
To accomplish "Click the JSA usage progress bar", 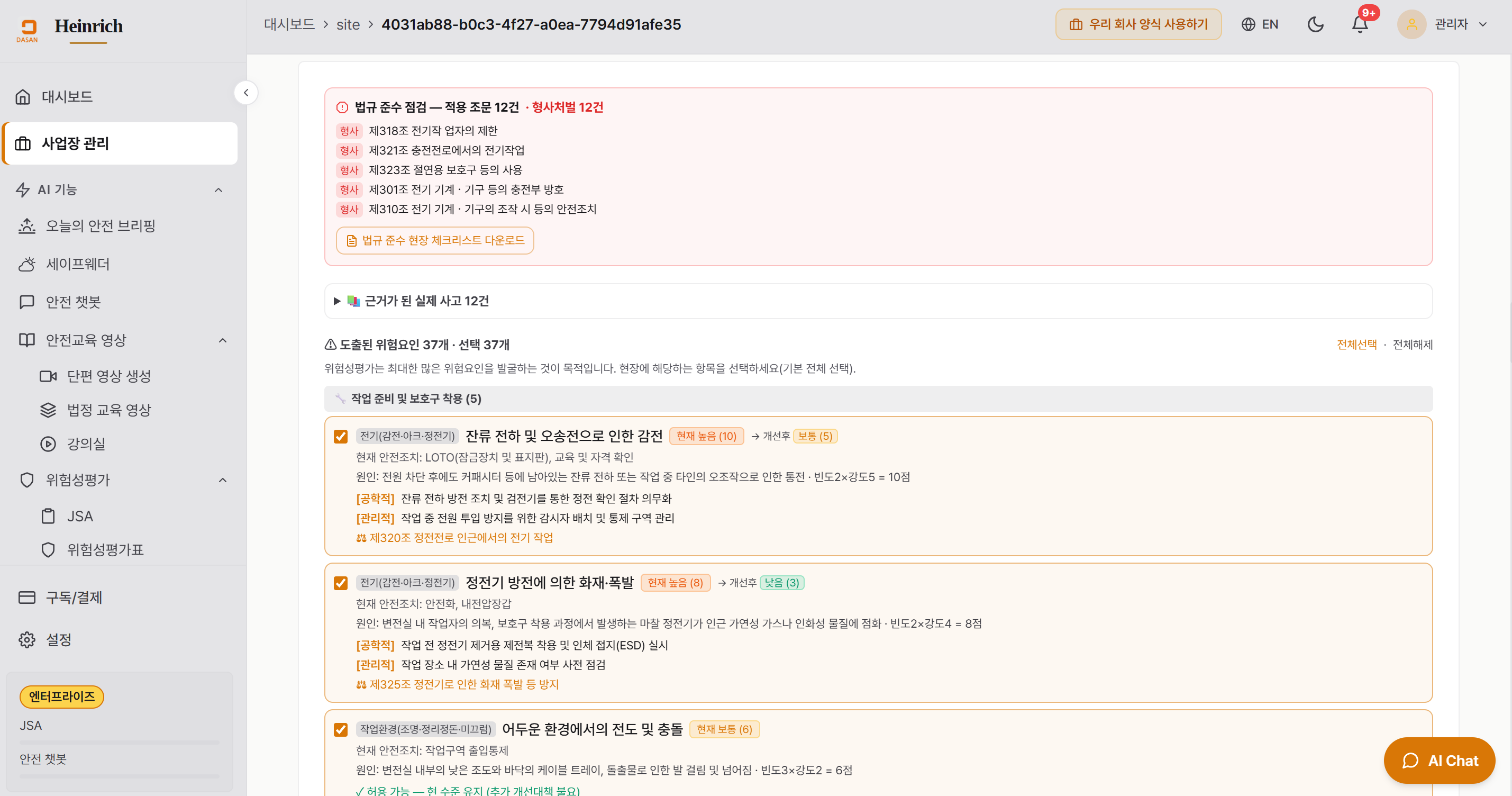I will 120,743.
